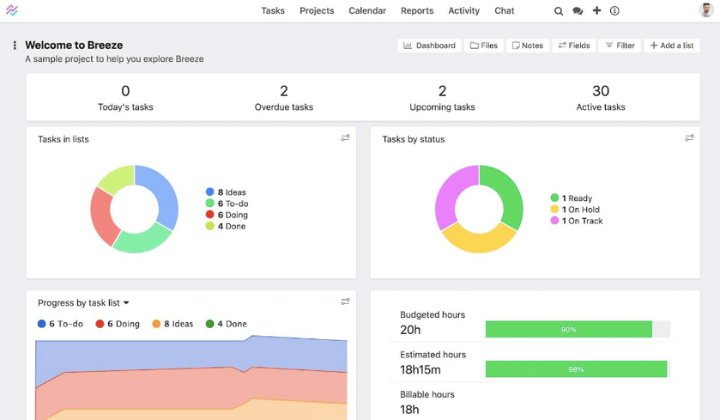Screen dimensions: 720x420
Task: Click the Add a list button
Action: click(x=672, y=46)
